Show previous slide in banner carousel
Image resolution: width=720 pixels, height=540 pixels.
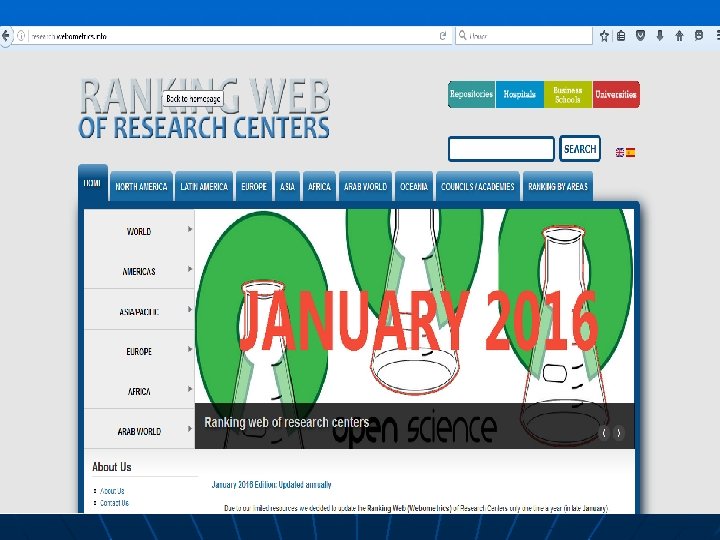[x=604, y=433]
